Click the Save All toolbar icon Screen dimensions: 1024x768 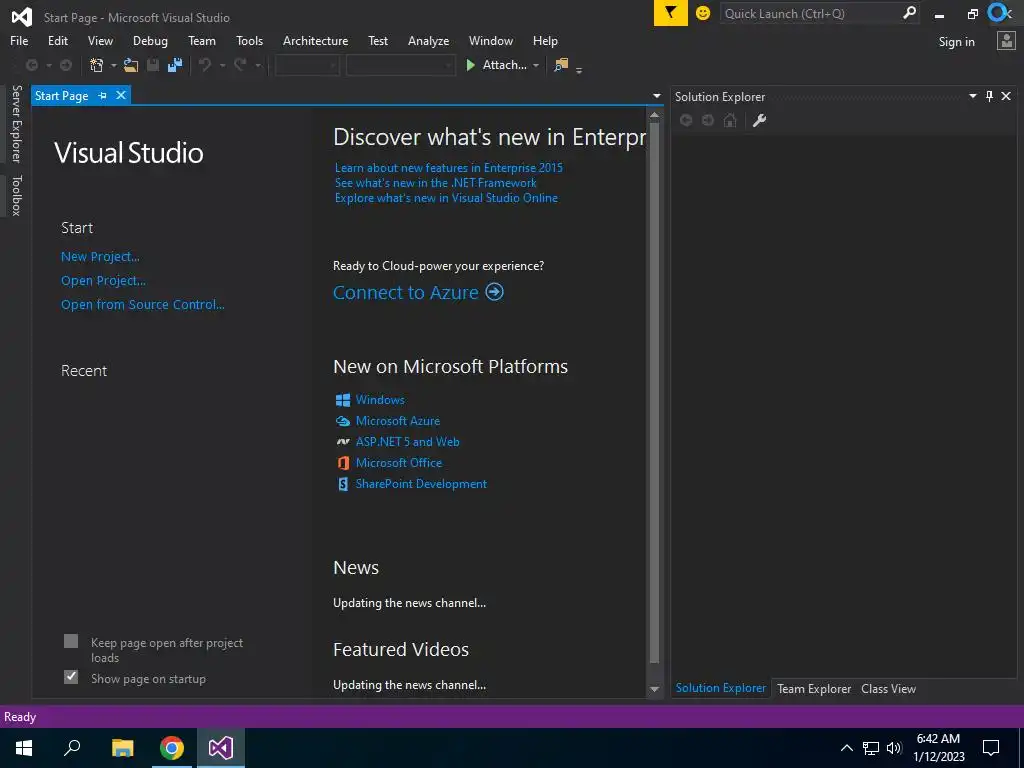tap(175, 65)
